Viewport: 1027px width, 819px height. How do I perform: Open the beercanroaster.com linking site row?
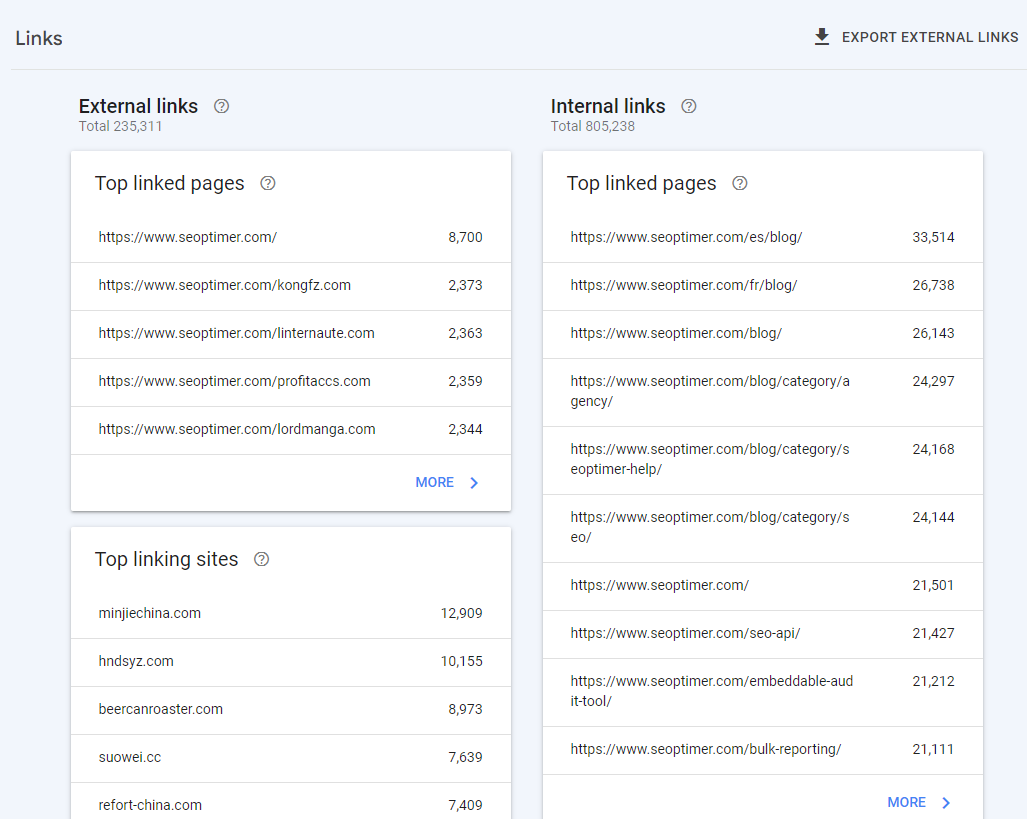tap(290, 710)
